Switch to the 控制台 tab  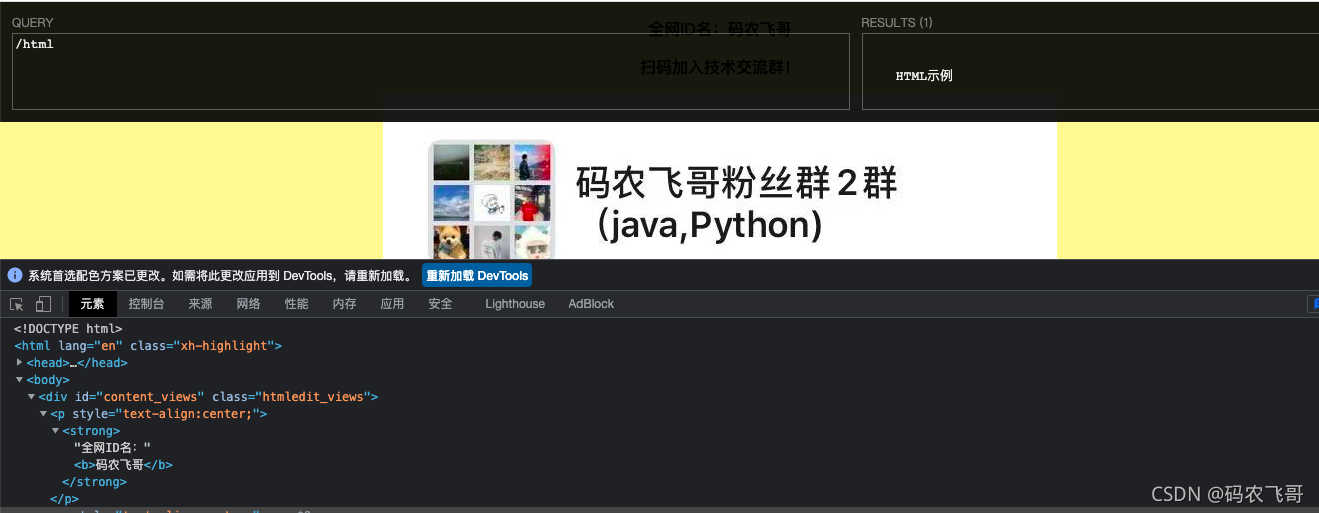[x=147, y=304]
